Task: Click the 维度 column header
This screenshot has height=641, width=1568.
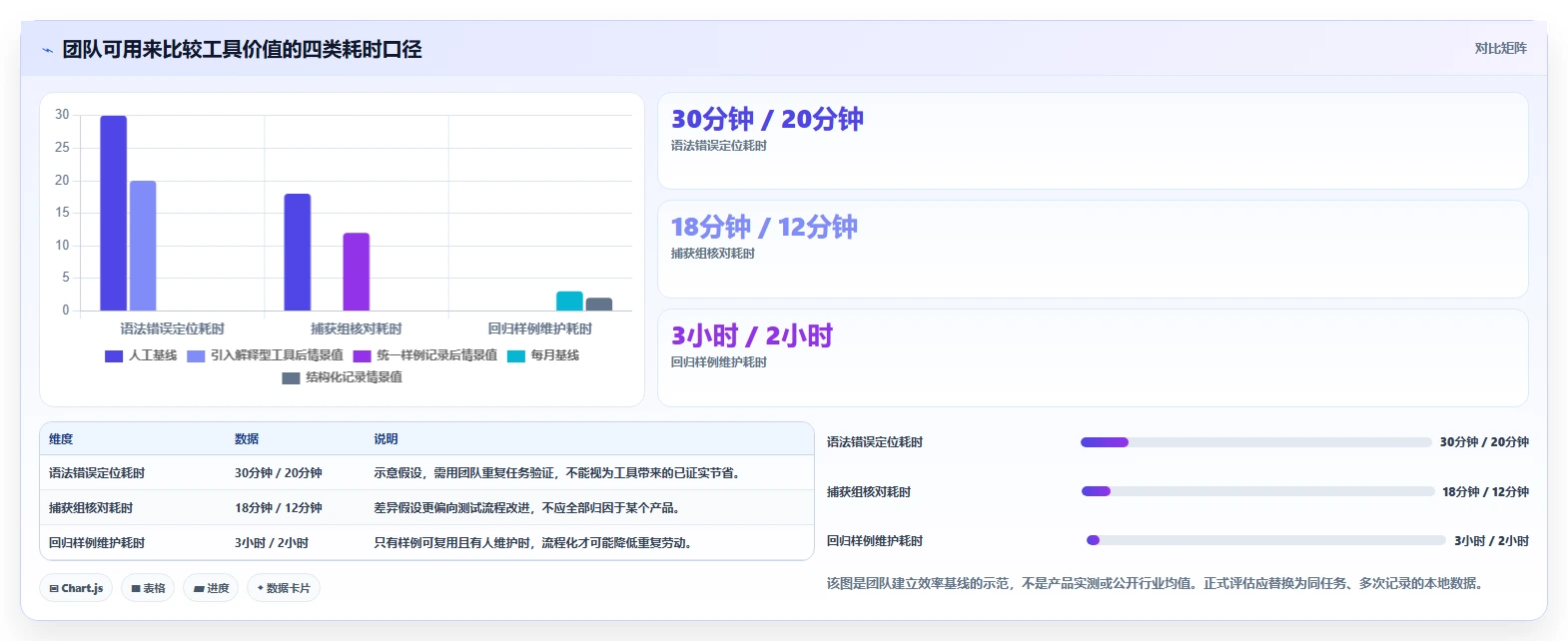Action: coord(61,439)
